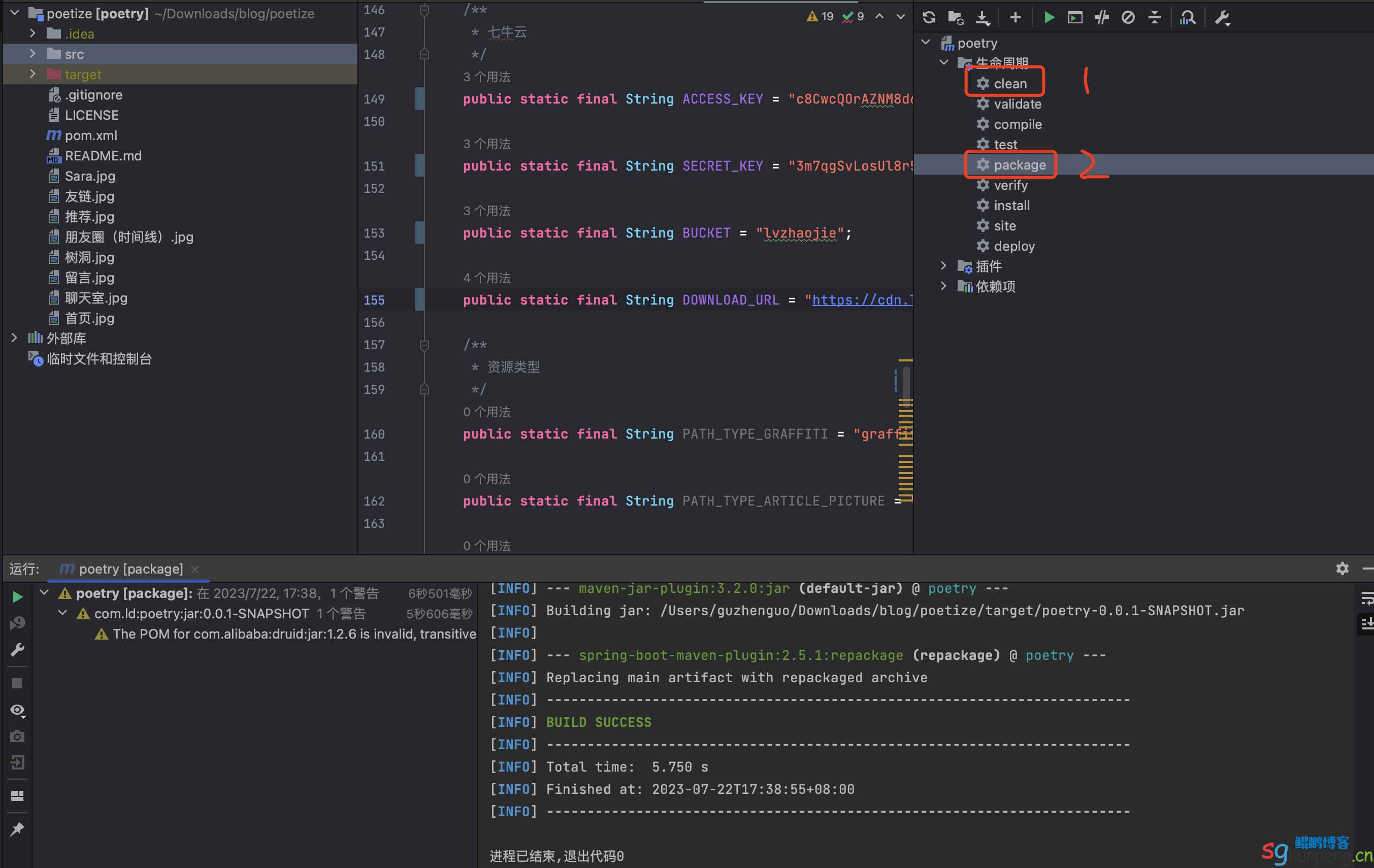
Task: Expand the .idea folder
Action: coord(32,34)
